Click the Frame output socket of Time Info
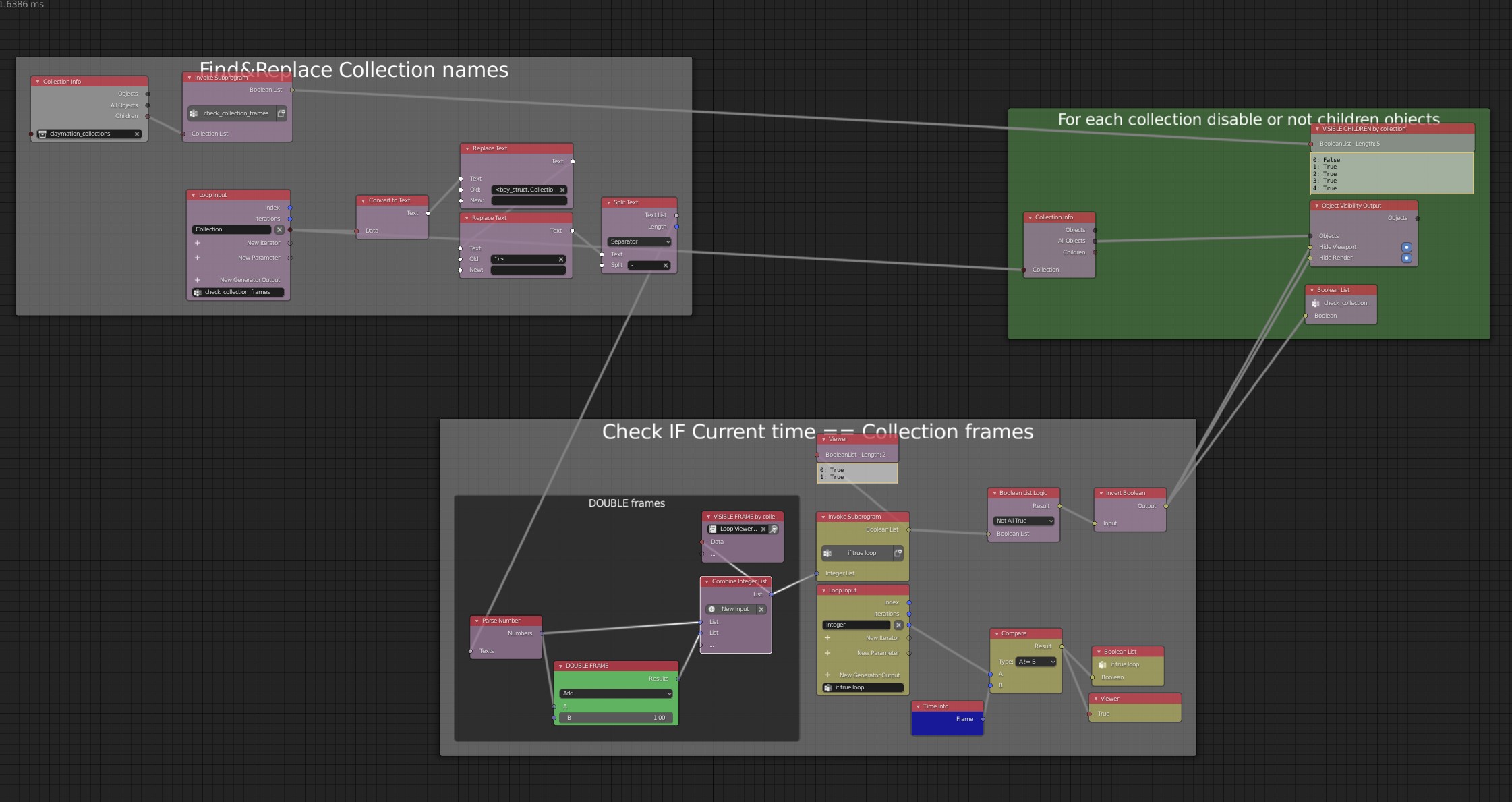The height and width of the screenshot is (802, 1512). tap(983, 719)
